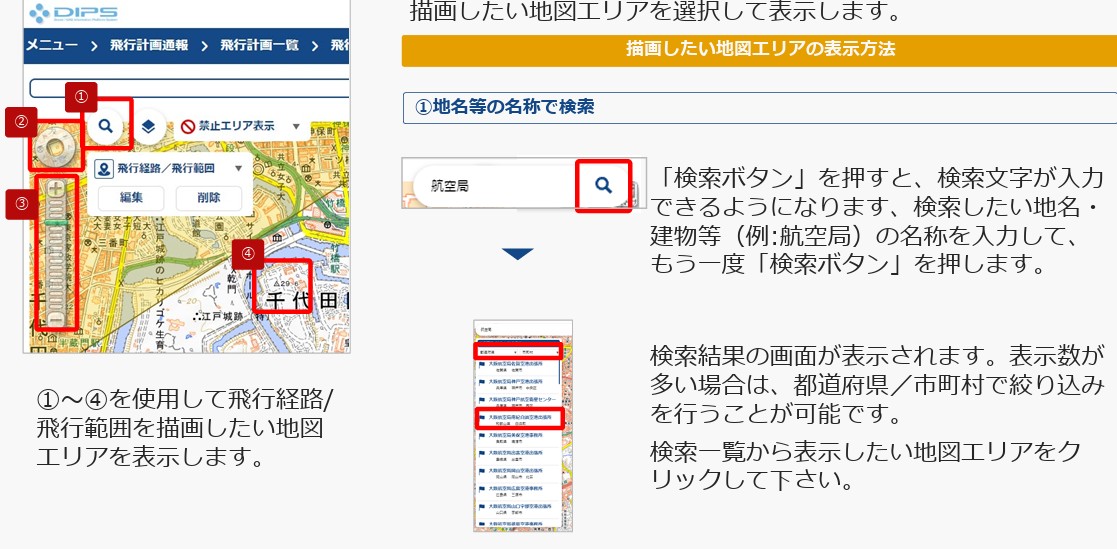
Task: Expand the 禁止エリア表示 dropdown arrow
Action: 296,127
